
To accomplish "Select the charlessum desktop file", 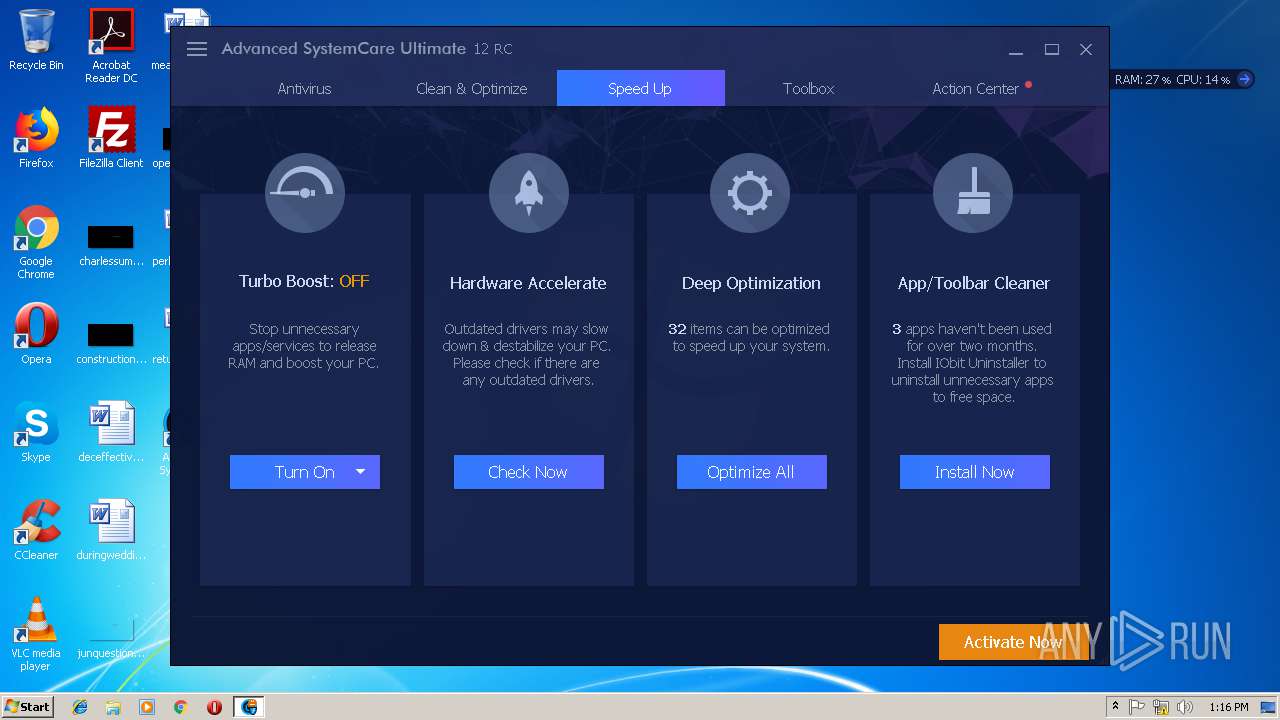I will click(111, 245).
